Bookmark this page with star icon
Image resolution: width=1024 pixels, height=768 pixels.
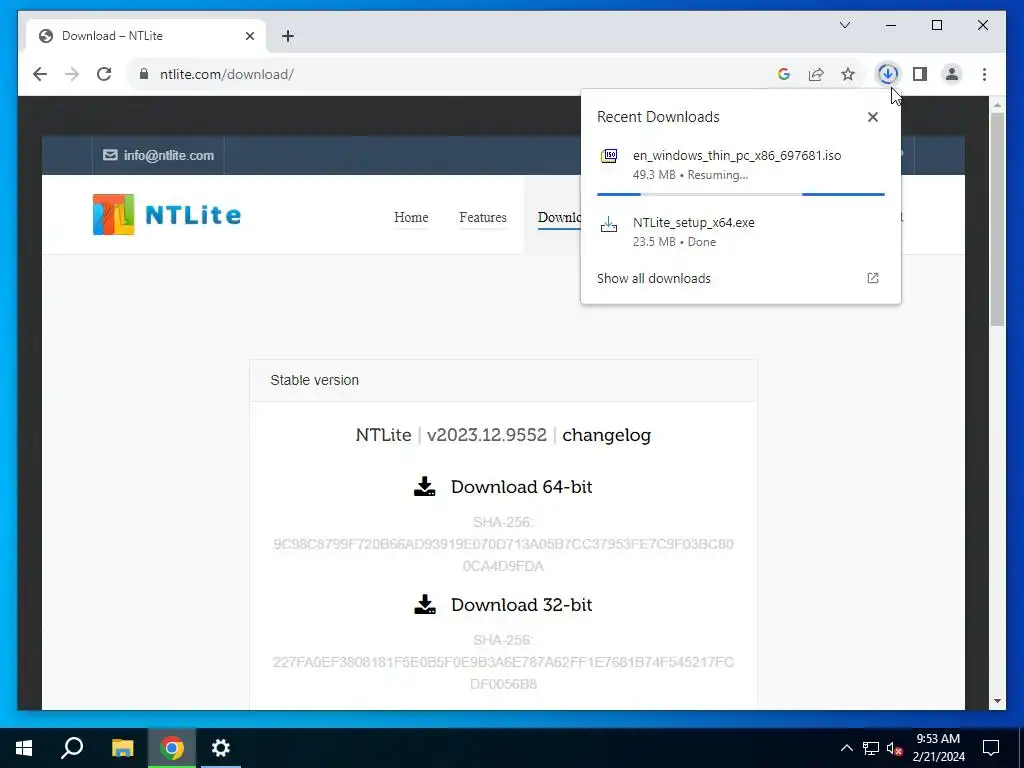pyautogui.click(x=848, y=74)
